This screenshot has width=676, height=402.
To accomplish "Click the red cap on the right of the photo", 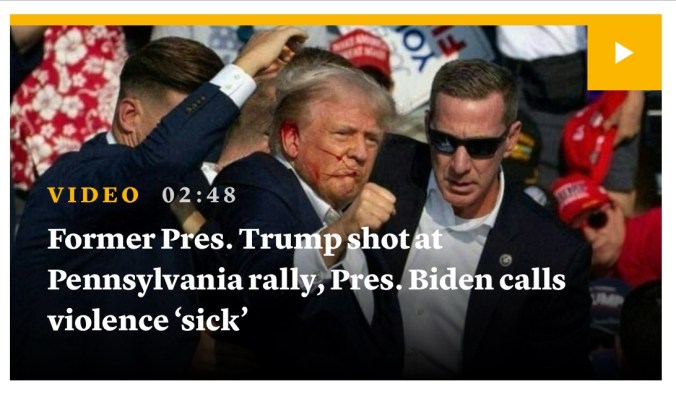I will [x=579, y=197].
